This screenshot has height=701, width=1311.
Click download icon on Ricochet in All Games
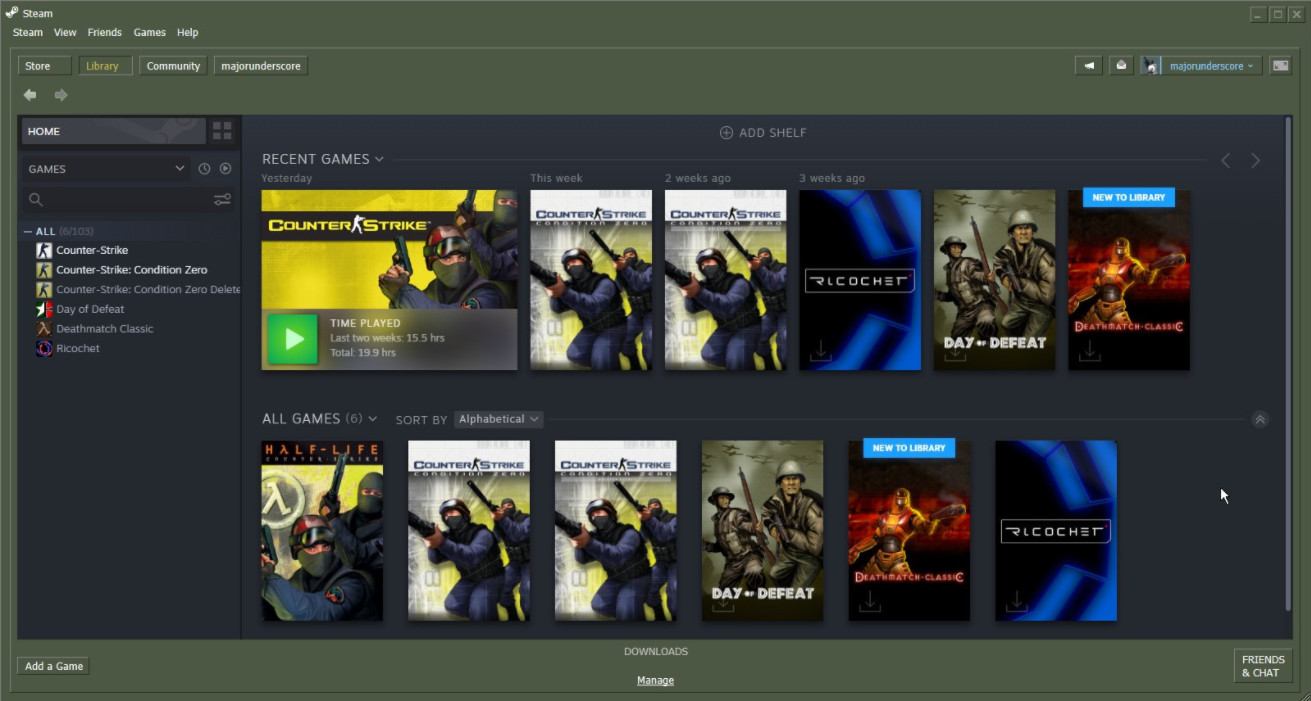pyautogui.click(x=1016, y=601)
